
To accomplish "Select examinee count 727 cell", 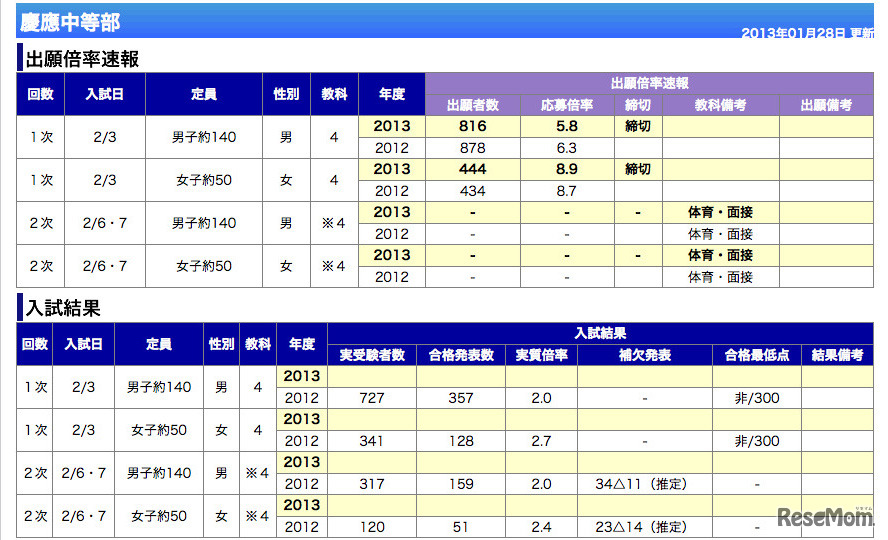I will [372, 398].
